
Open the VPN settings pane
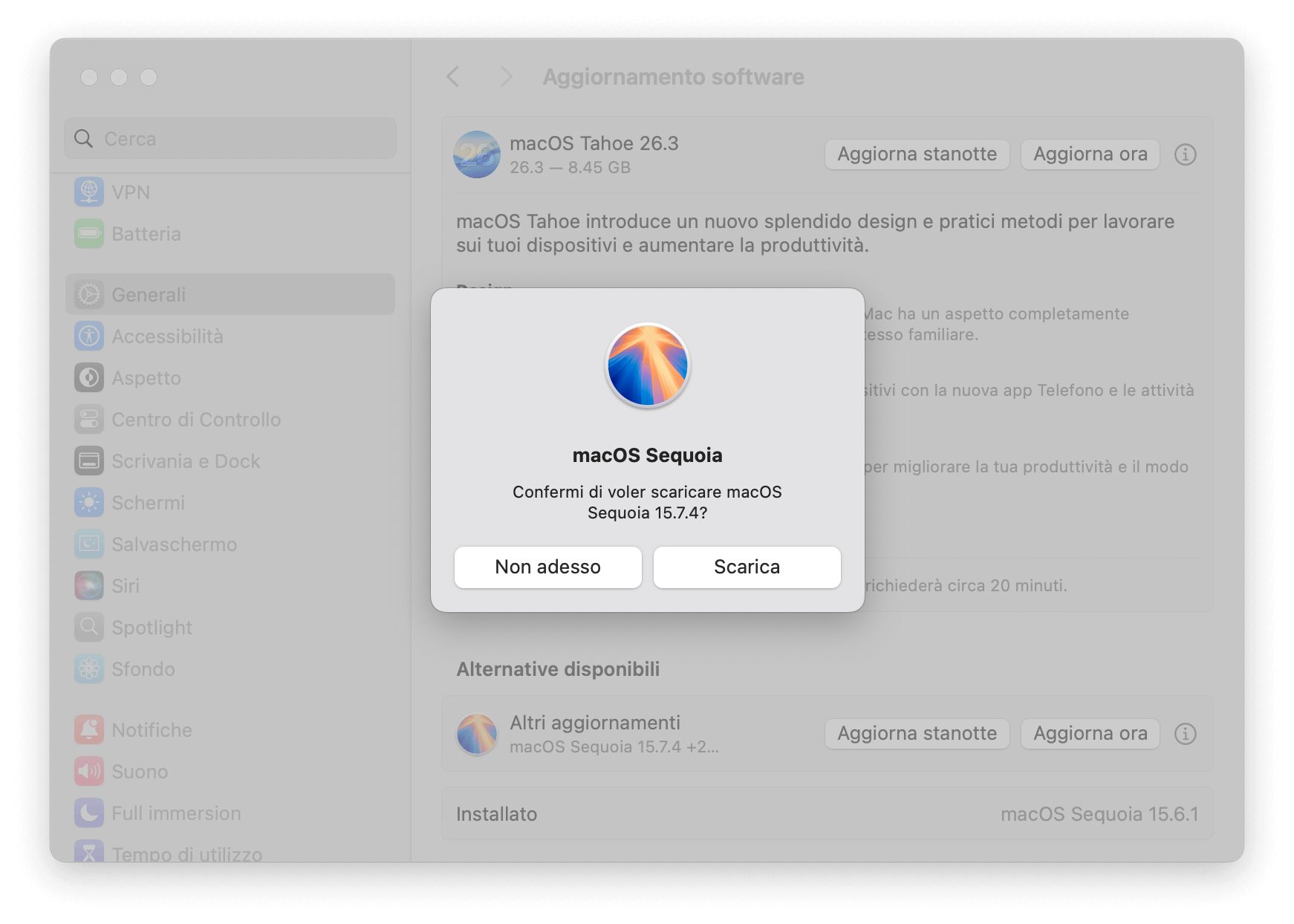coord(230,192)
